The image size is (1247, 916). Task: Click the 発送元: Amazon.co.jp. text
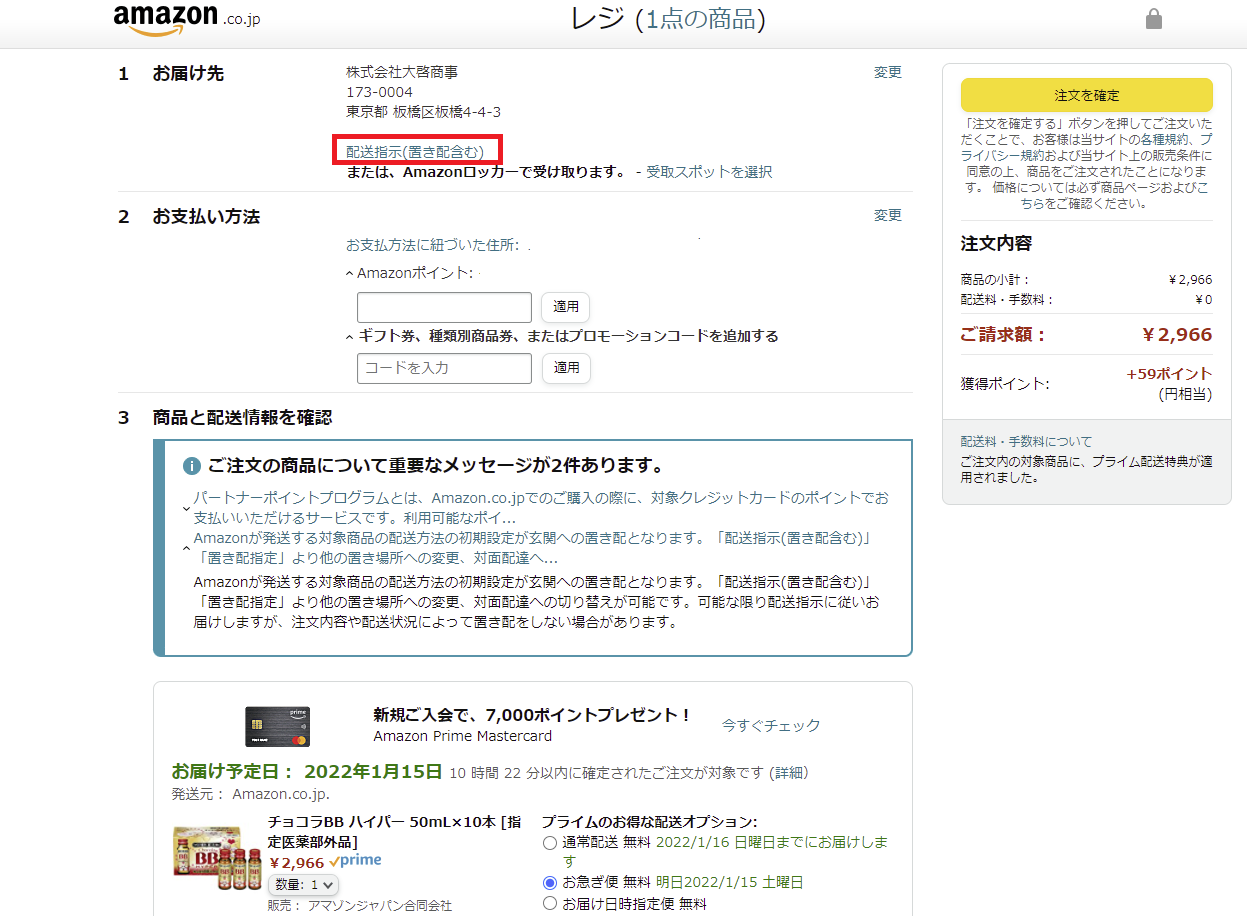tap(251, 794)
